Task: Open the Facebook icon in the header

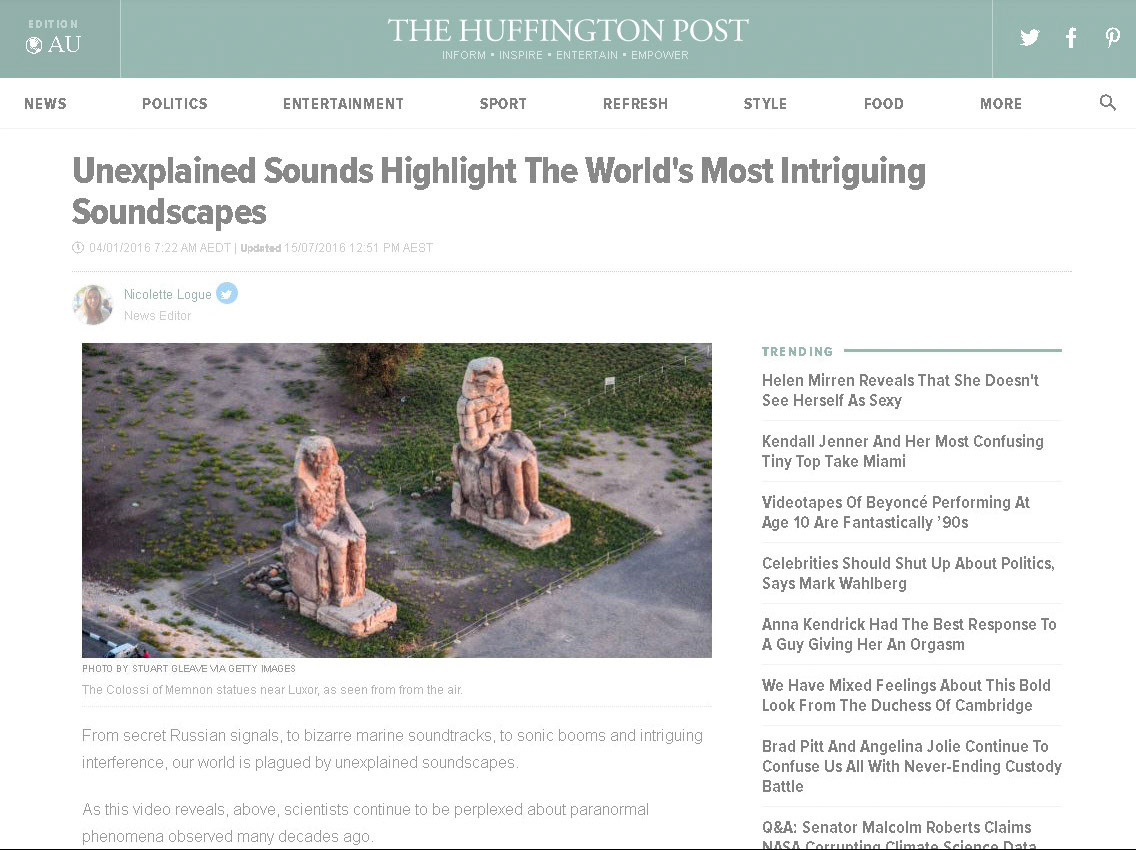Action: 1071,38
